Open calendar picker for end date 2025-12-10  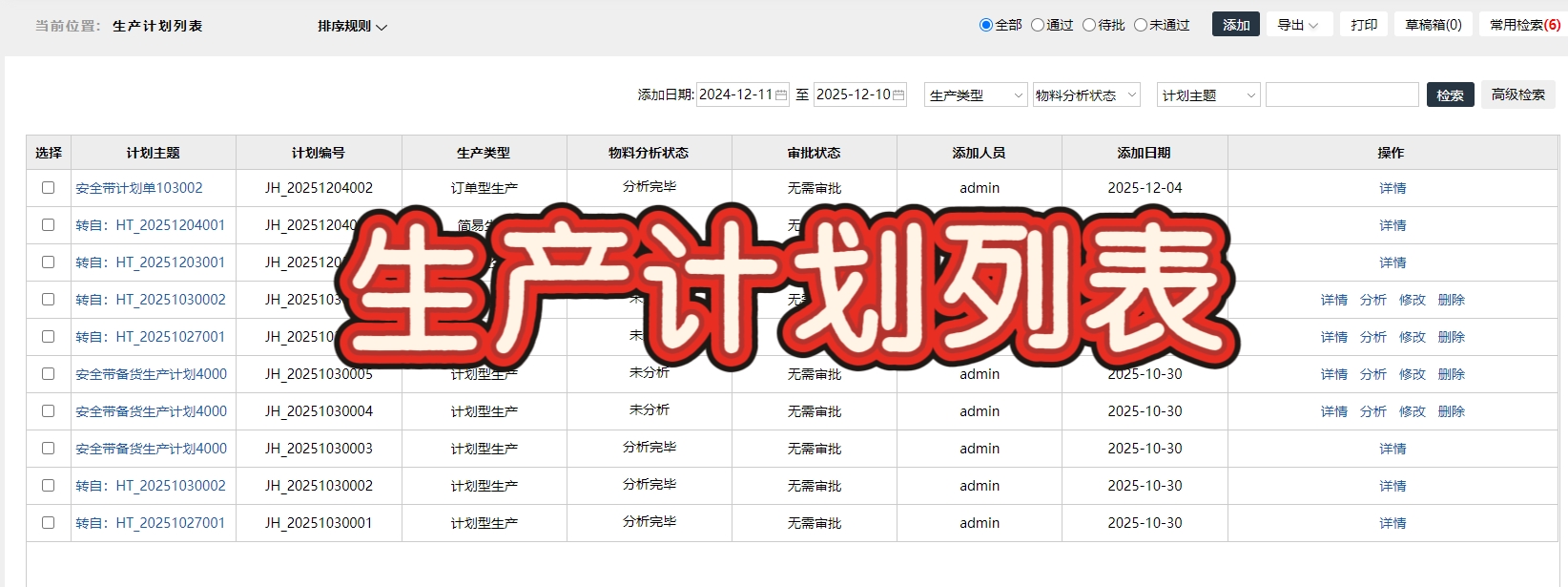898,95
